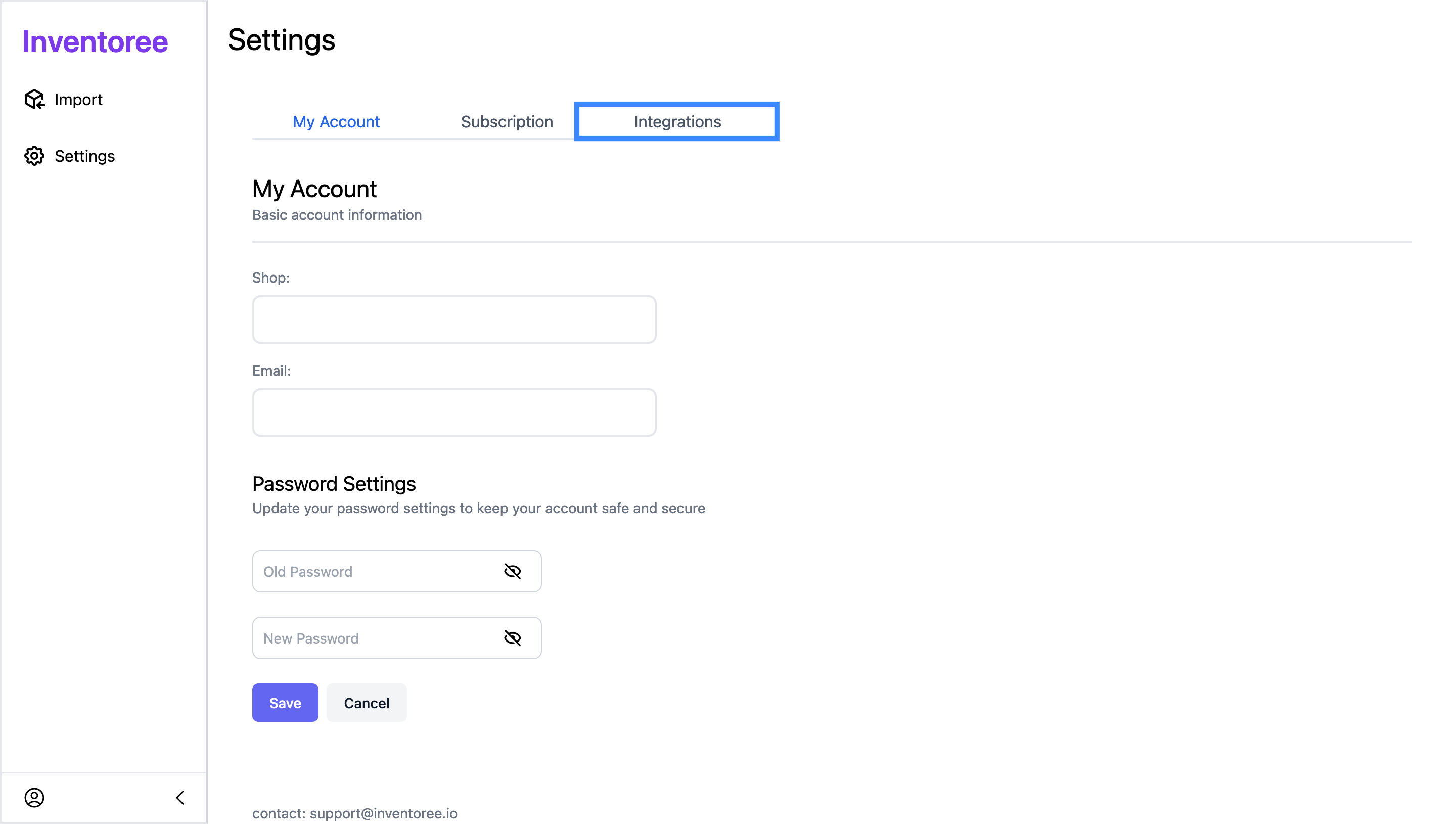Click the Shop input field
Image resolution: width=1456 pixels, height=824 pixels.
click(454, 319)
